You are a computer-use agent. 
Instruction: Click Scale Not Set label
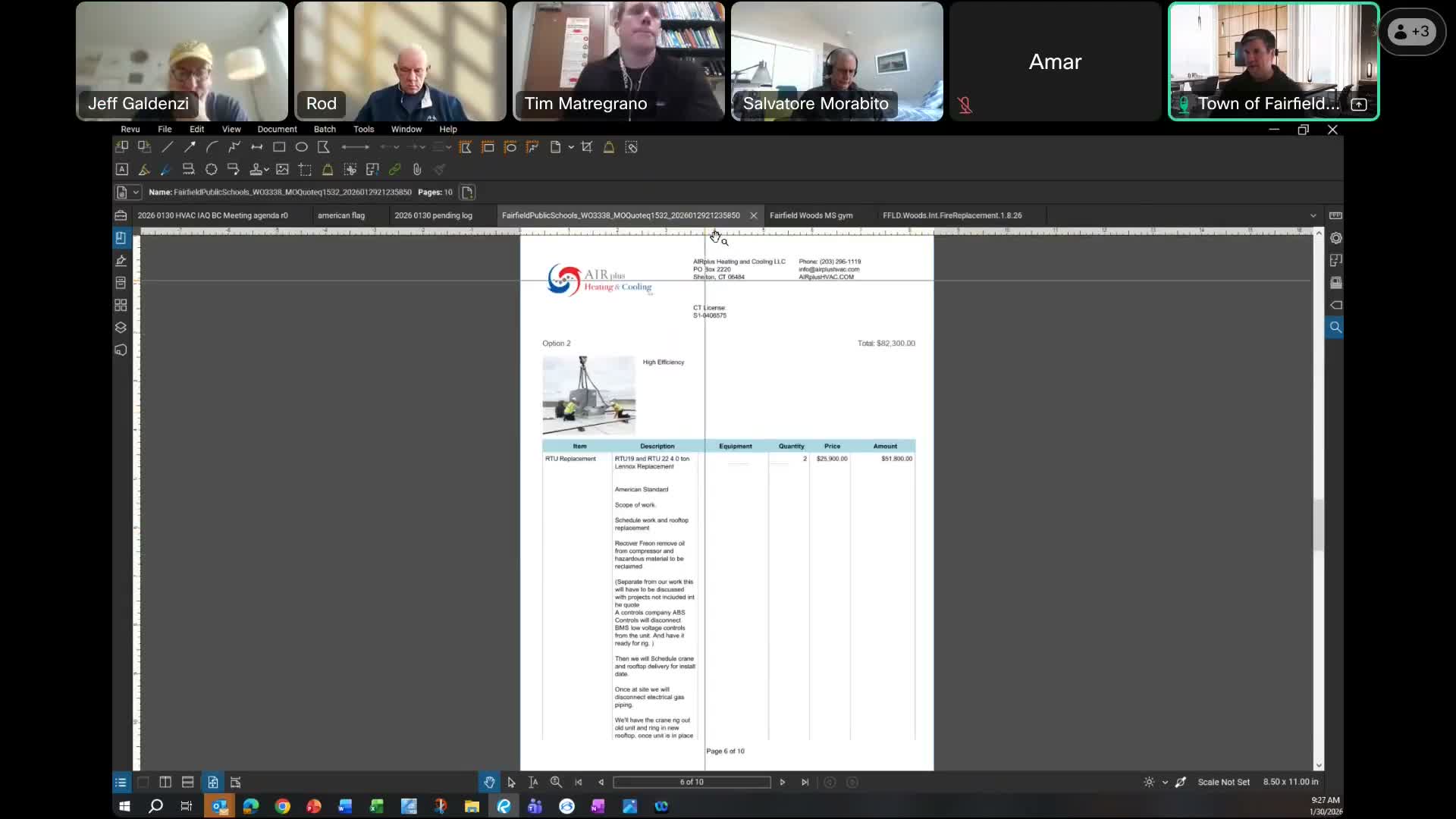coord(1223,782)
